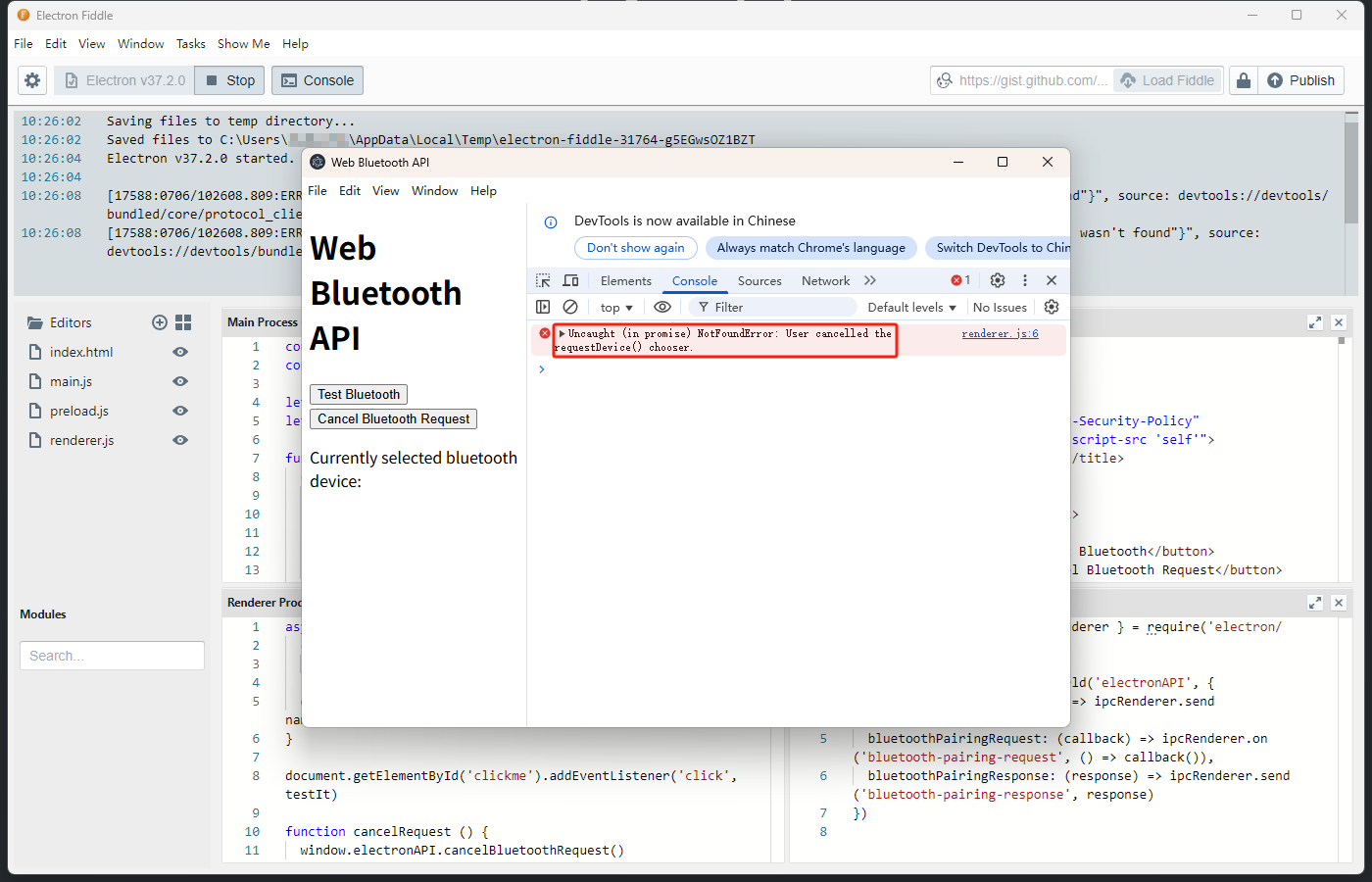
Task: Open renderer.js:6 source link
Action: coord(1000,333)
